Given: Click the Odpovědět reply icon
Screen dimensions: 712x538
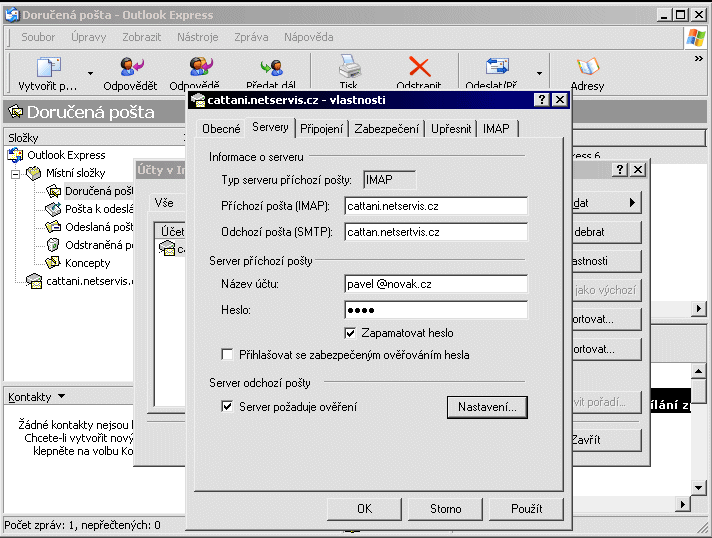Looking at the screenshot, I should coord(132,66).
